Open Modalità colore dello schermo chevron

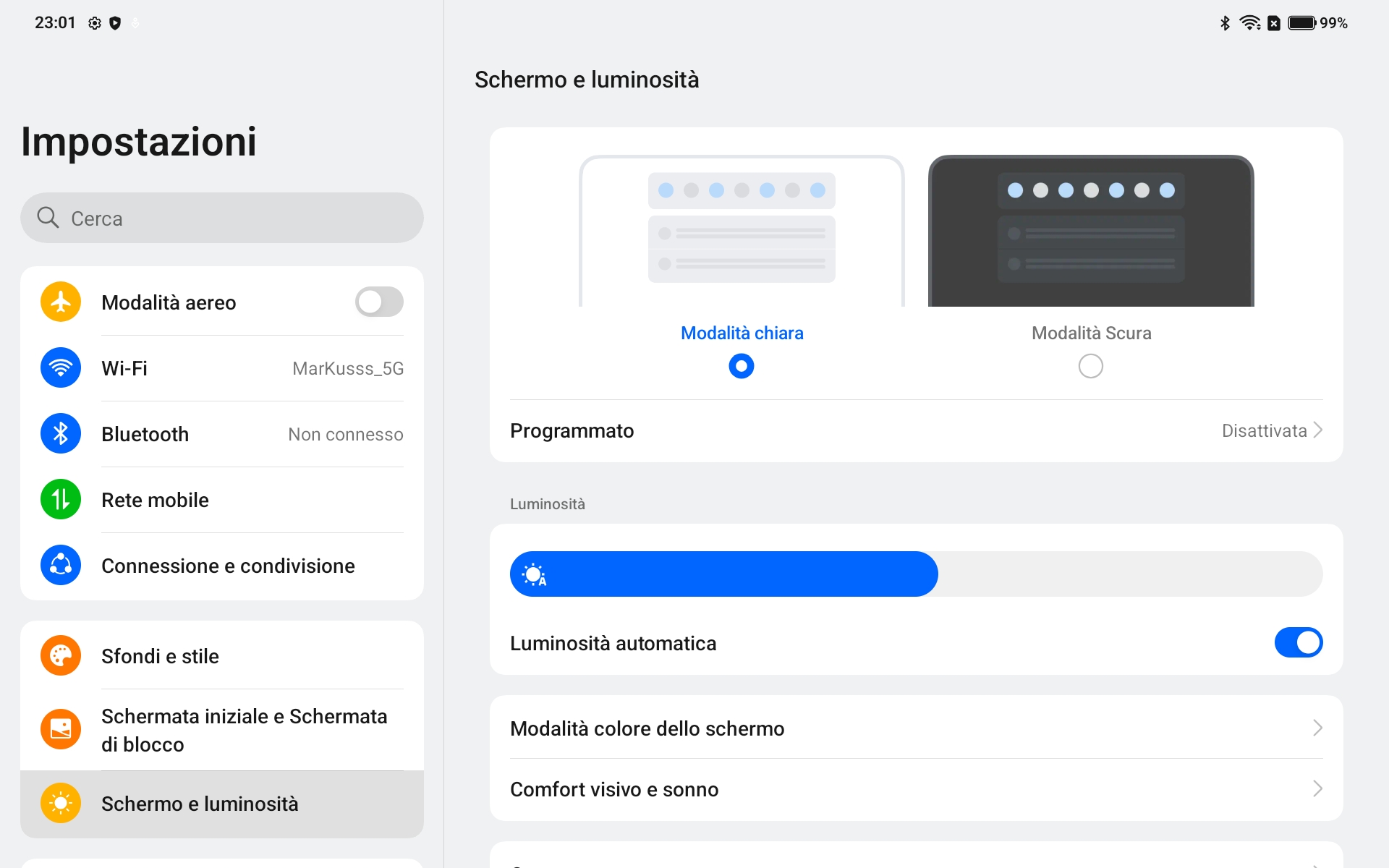pyautogui.click(x=1317, y=728)
